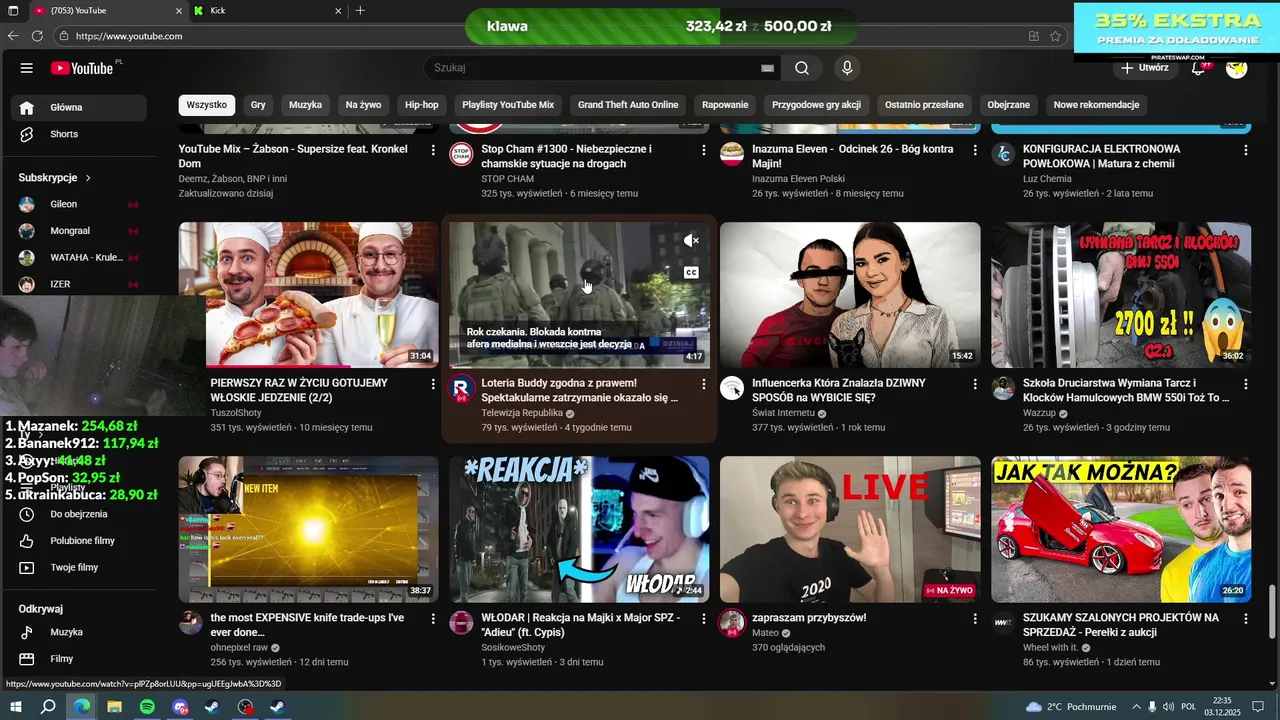Click the Utwórz create button

(x=1145, y=68)
